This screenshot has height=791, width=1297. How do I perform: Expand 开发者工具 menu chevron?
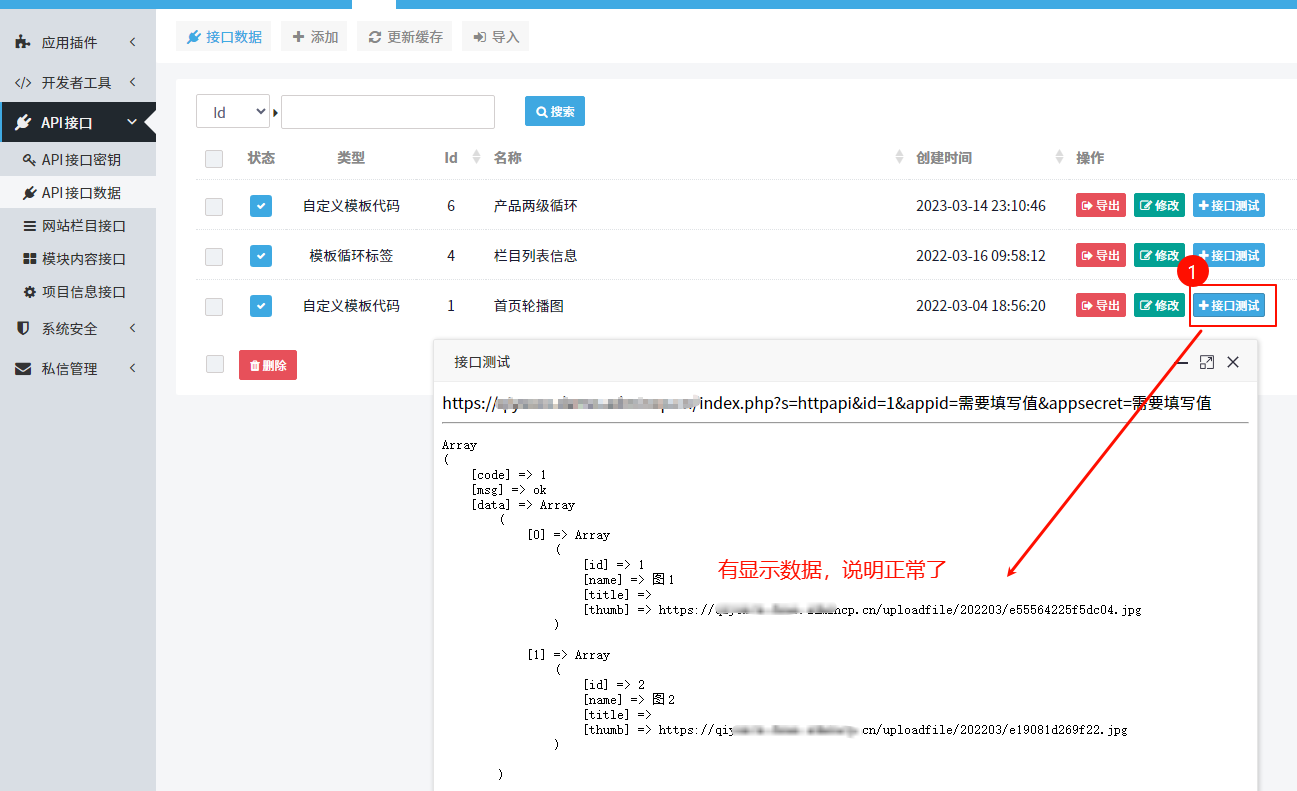click(132, 82)
